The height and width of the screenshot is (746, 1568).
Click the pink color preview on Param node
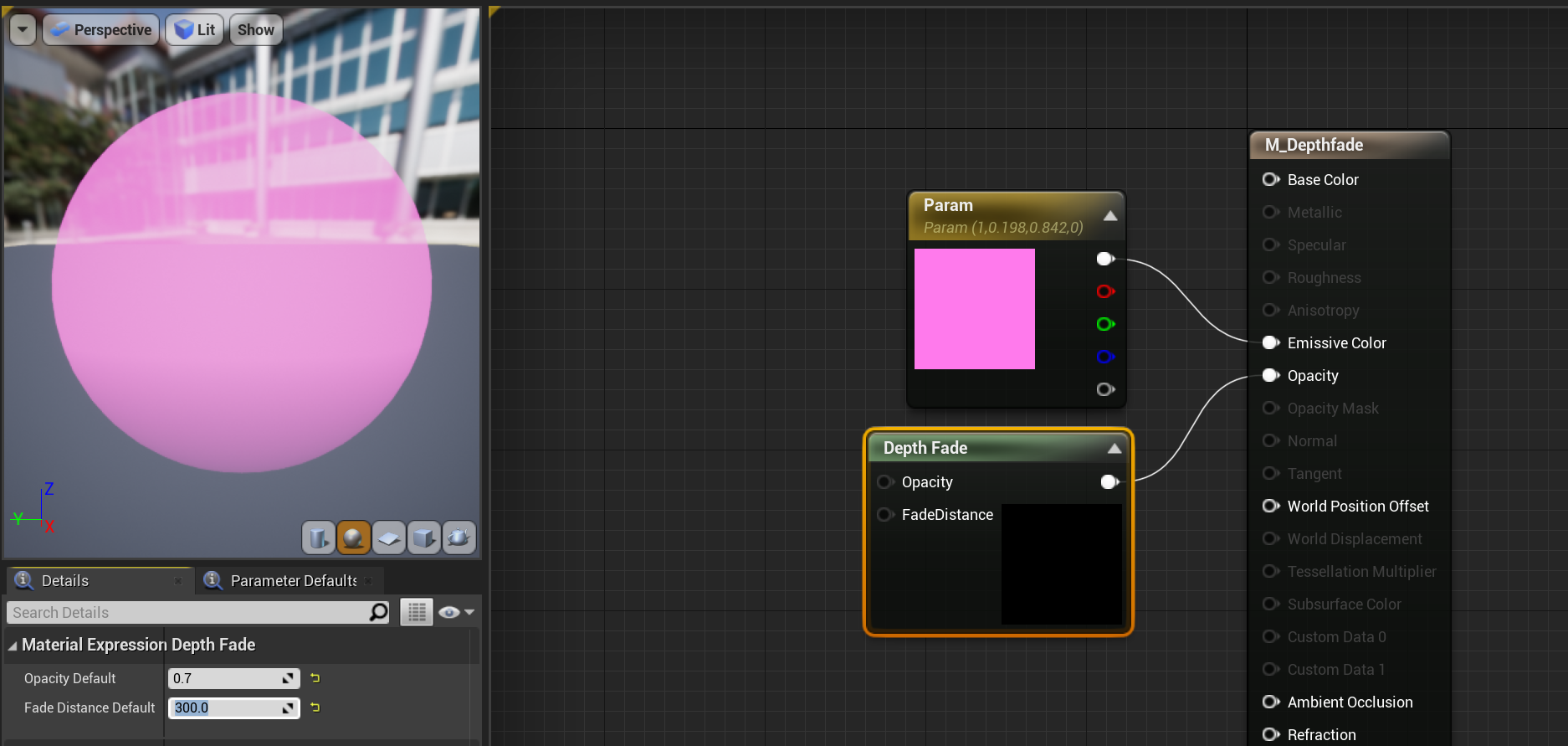975,309
